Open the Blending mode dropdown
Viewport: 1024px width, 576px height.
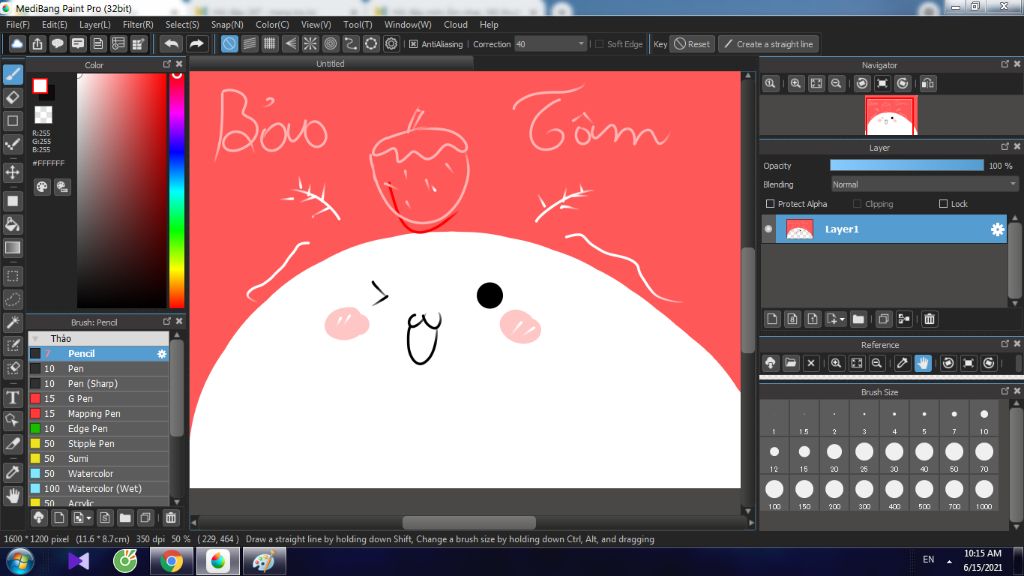click(923, 185)
